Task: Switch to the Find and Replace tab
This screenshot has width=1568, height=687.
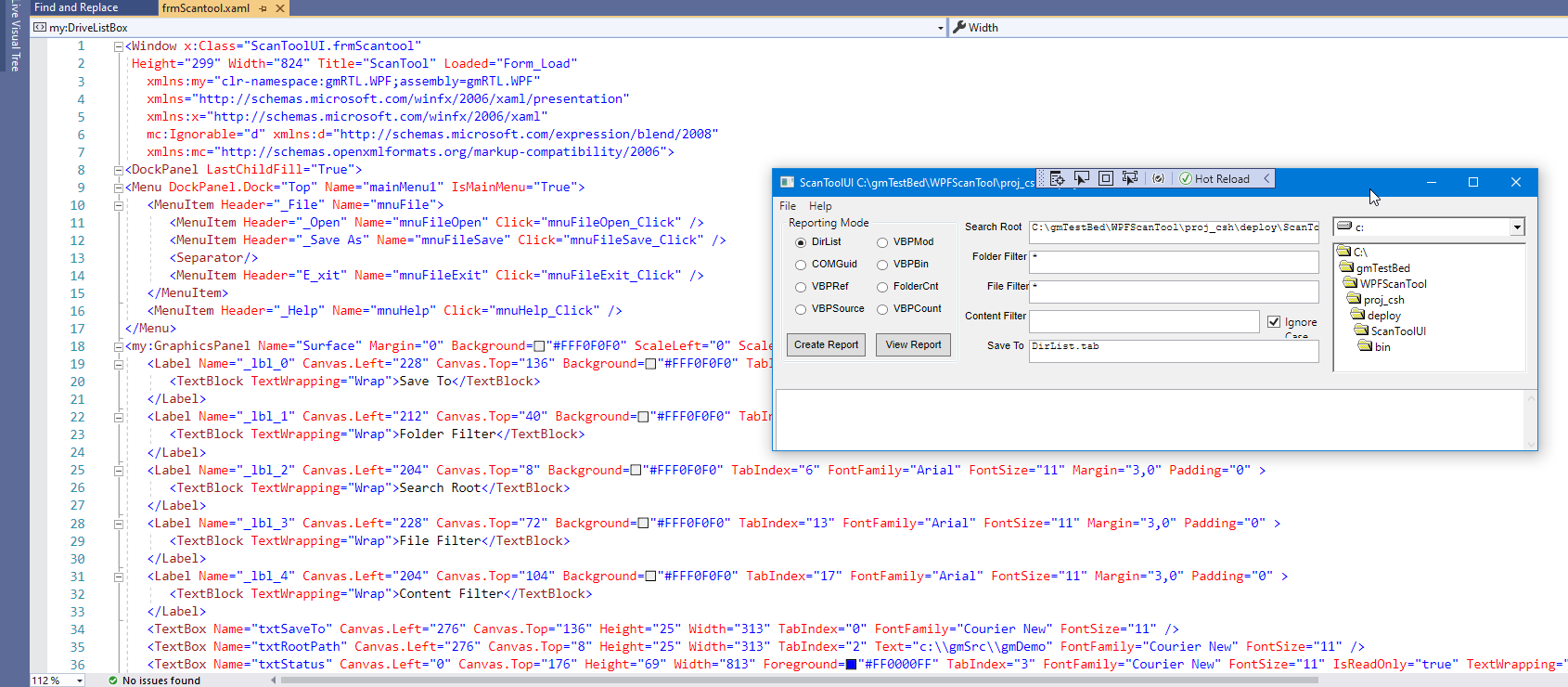Action: tap(76, 7)
